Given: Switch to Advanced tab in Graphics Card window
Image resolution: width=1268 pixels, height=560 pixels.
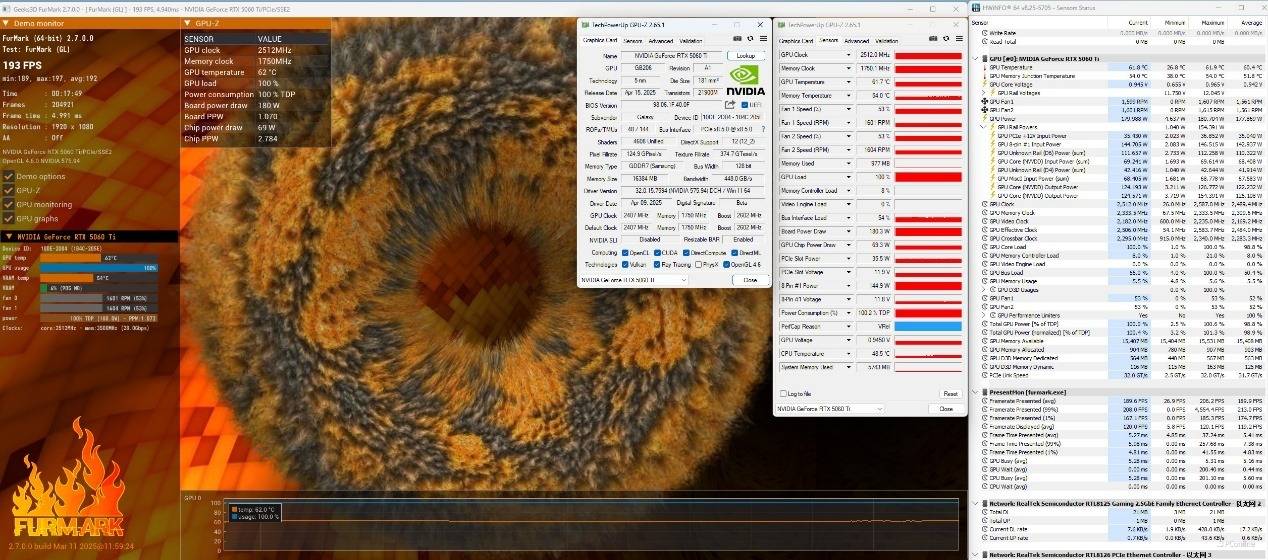Looking at the screenshot, I should coord(661,41).
